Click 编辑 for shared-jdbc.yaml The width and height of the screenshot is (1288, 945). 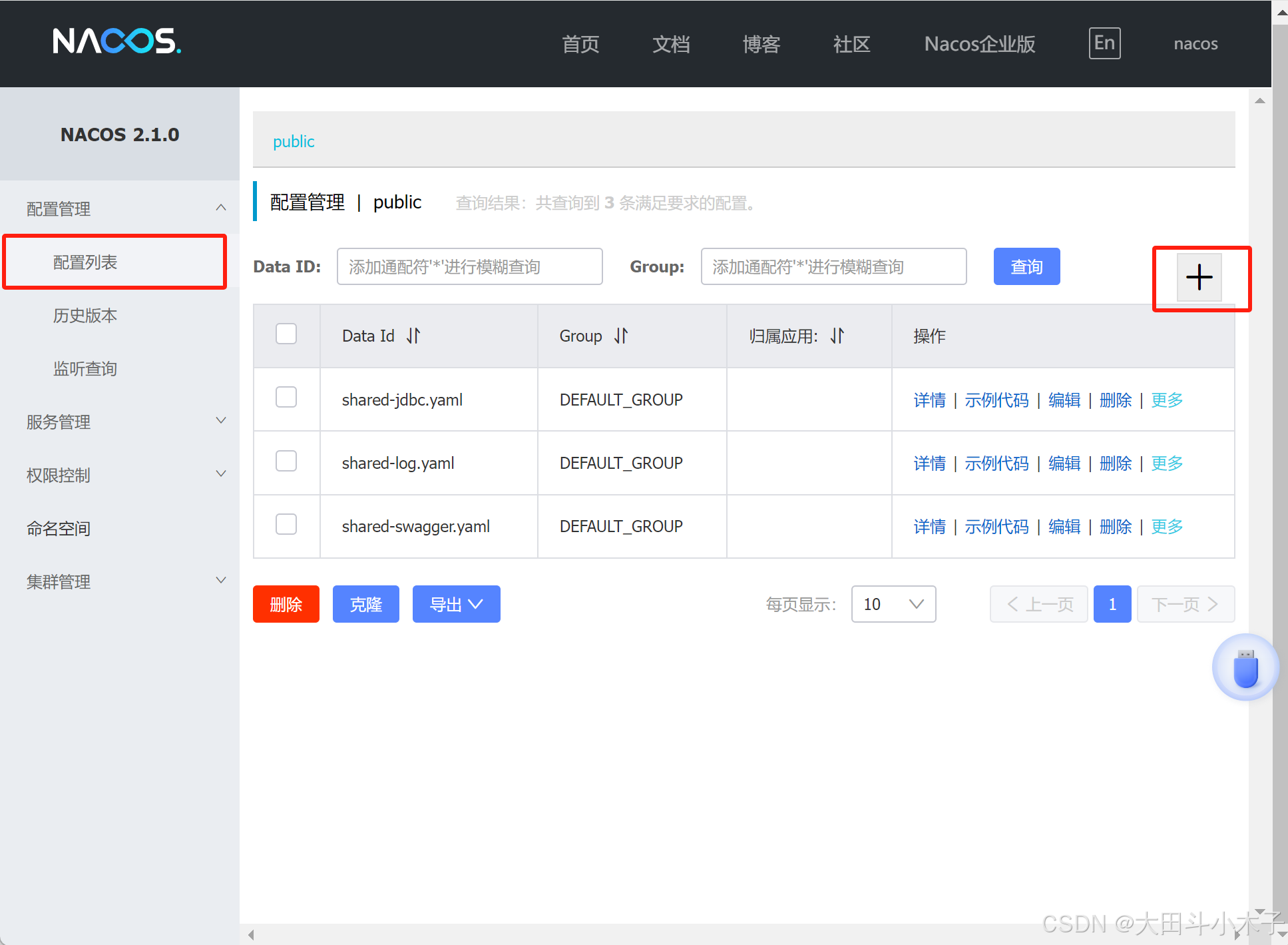click(x=1064, y=400)
